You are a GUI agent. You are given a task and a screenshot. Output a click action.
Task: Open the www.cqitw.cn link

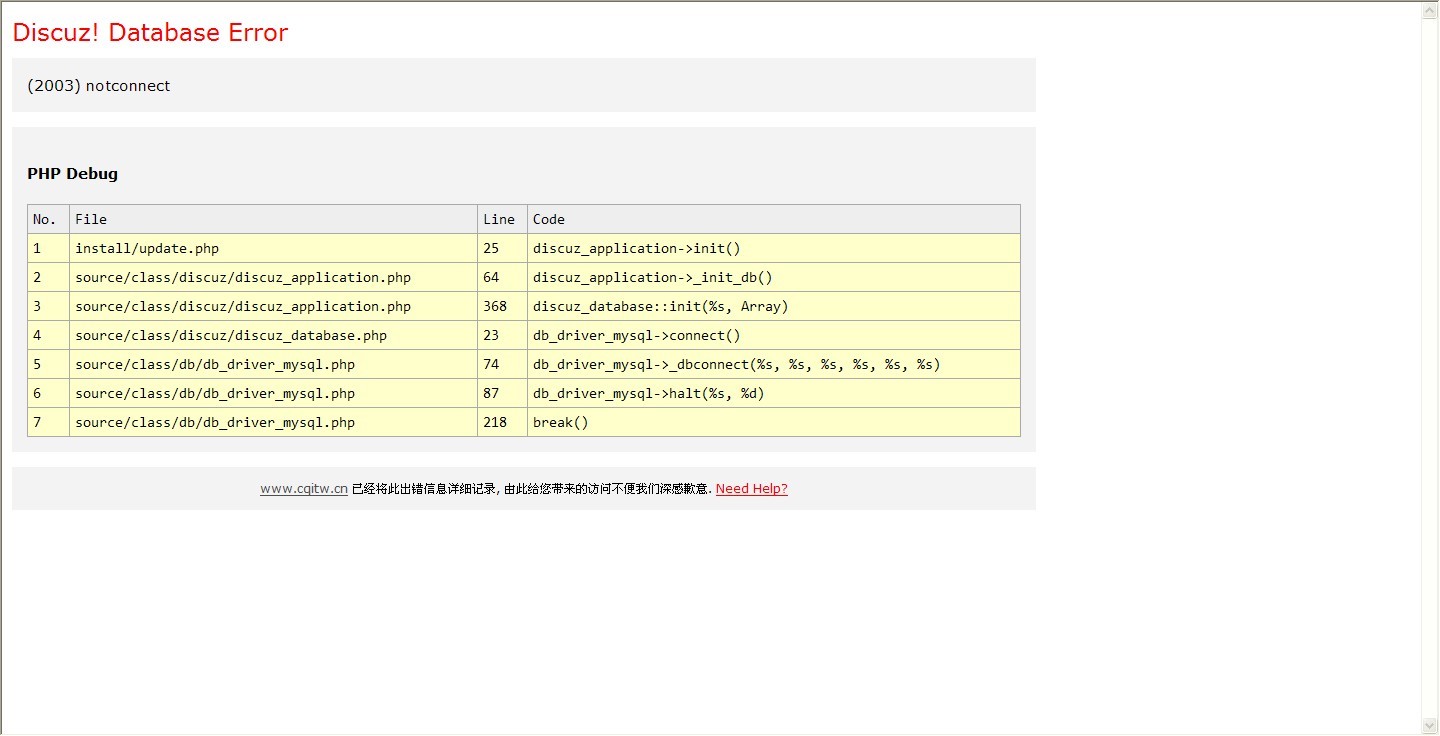[304, 489]
